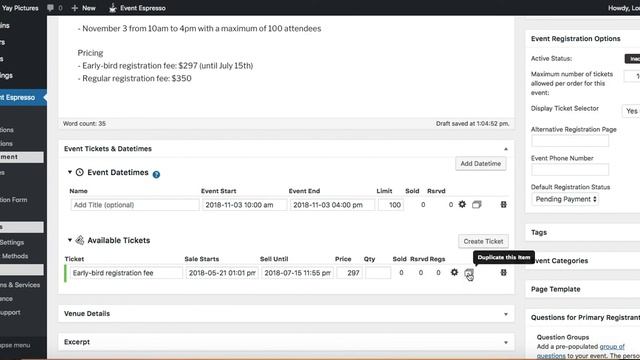
Task: Edit the Event Start date field
Action: (244, 205)
